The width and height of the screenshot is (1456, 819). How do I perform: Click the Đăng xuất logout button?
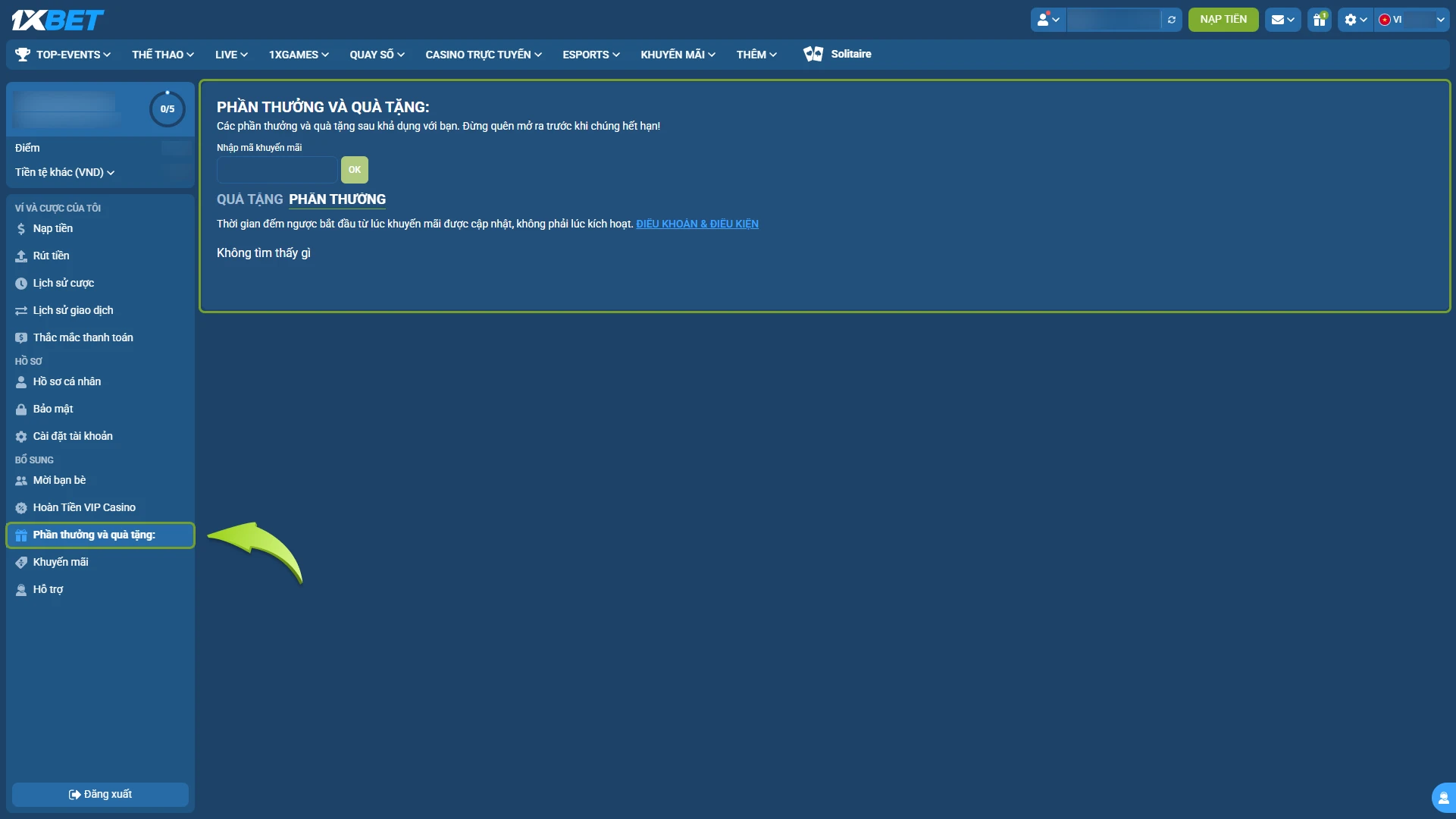[x=100, y=795]
